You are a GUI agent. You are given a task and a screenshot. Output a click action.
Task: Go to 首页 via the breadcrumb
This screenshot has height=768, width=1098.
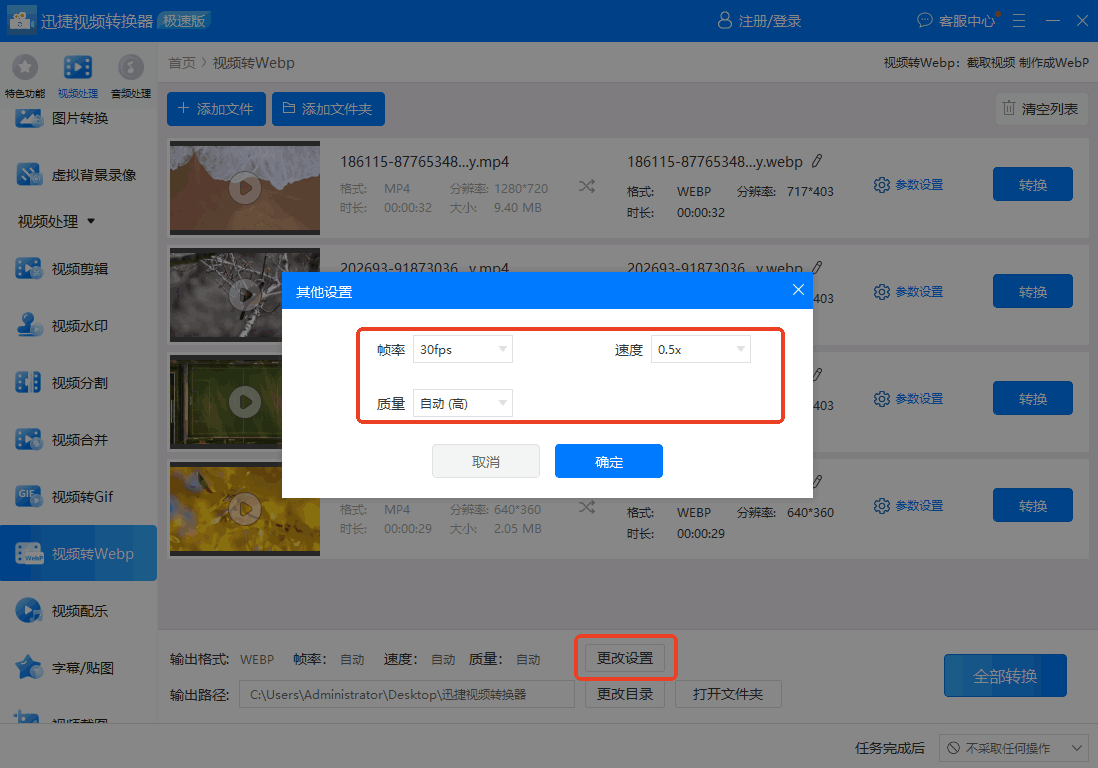click(x=181, y=61)
